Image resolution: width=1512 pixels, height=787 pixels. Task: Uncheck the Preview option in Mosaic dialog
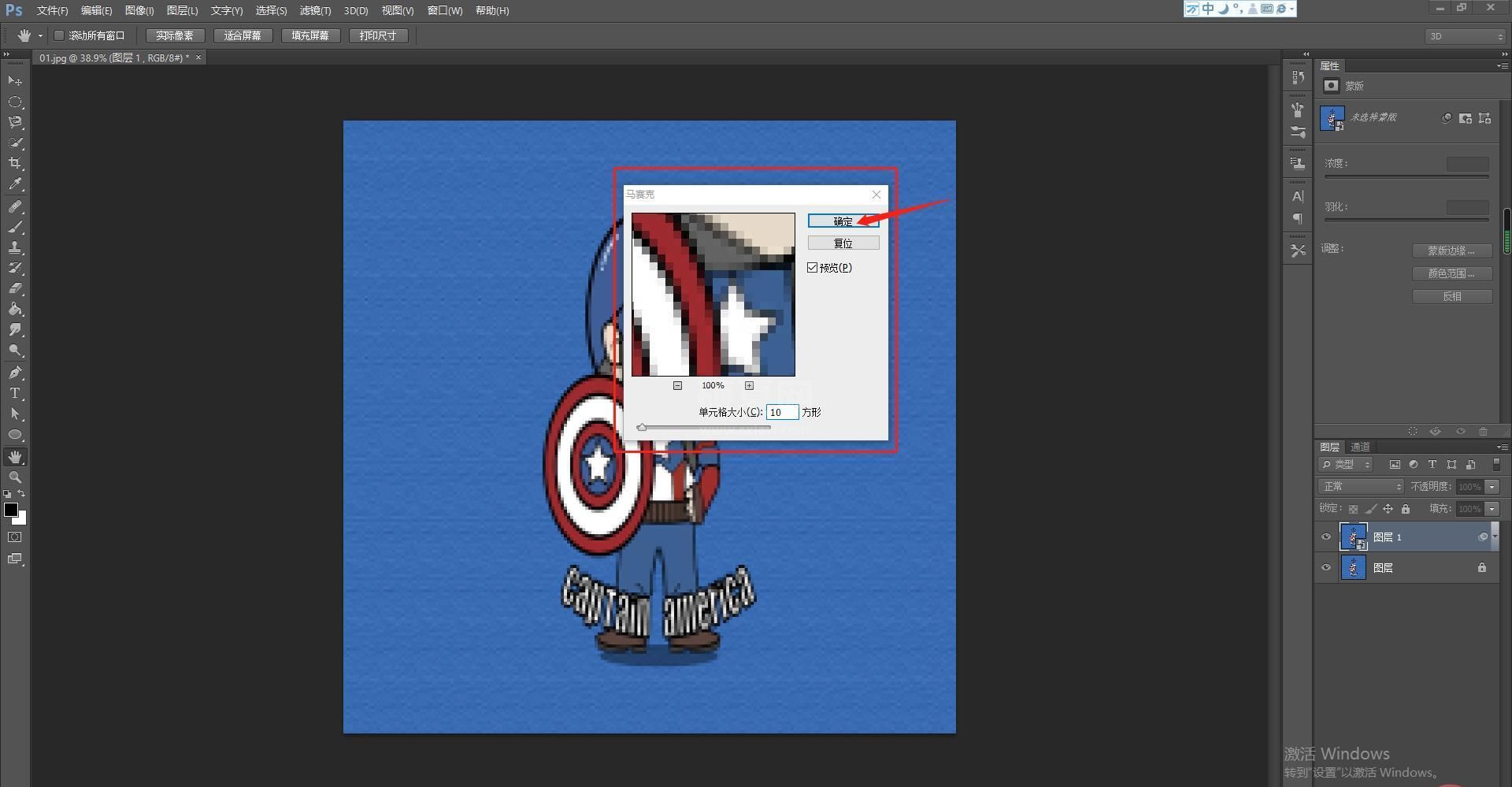[813, 268]
